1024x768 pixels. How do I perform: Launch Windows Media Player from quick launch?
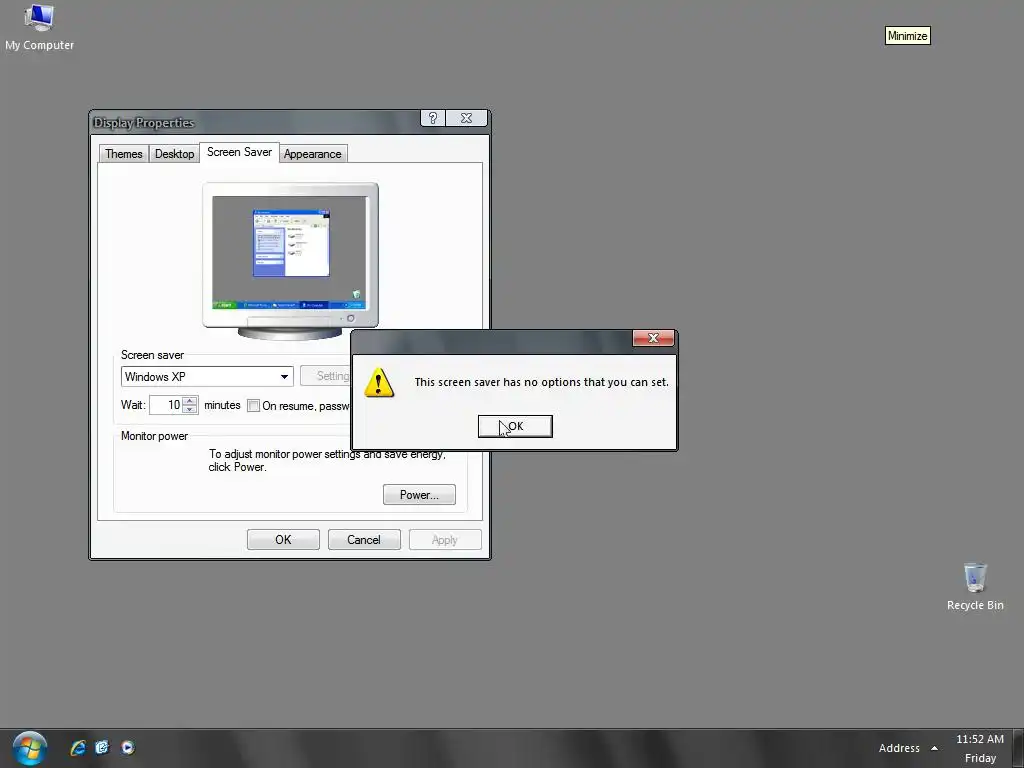128,748
